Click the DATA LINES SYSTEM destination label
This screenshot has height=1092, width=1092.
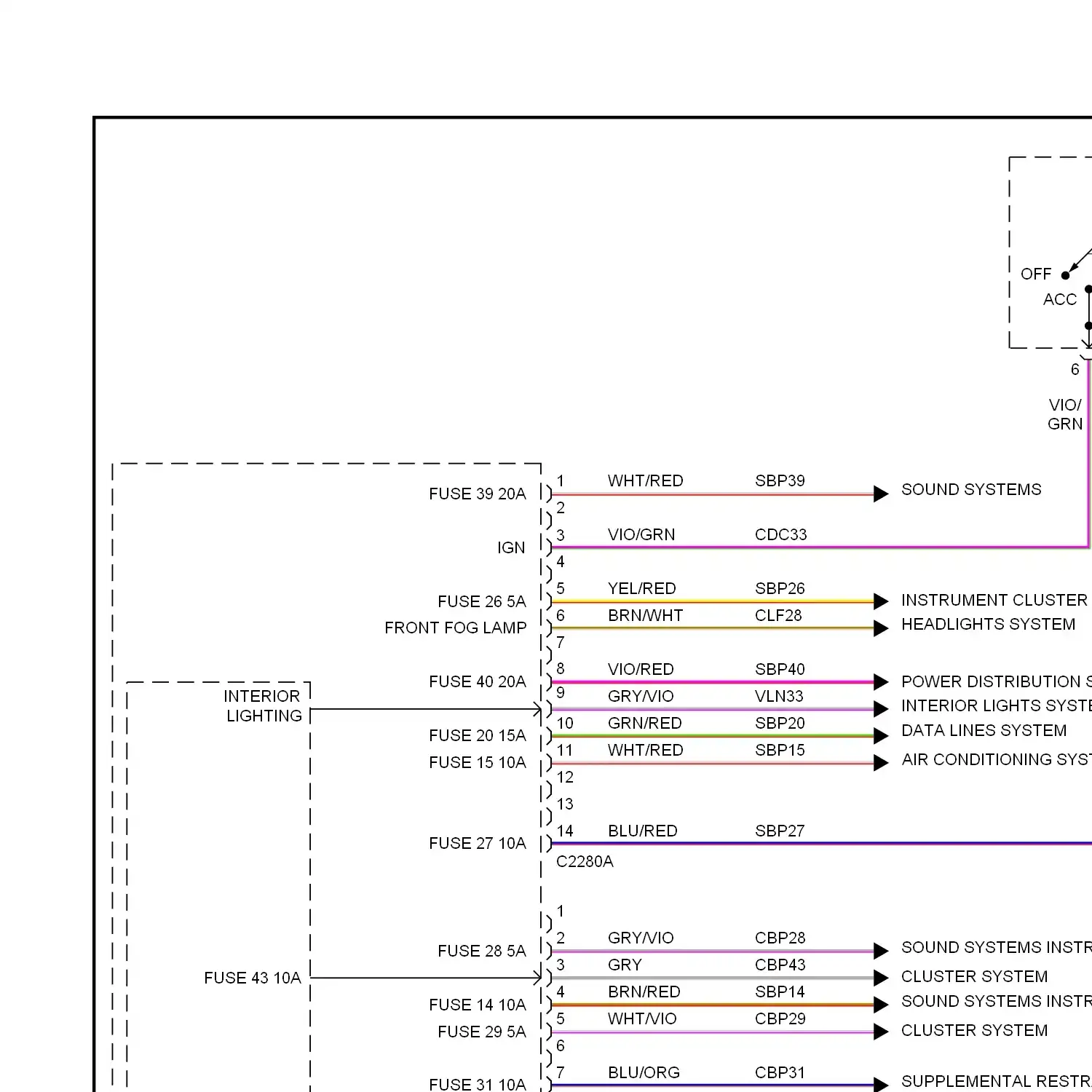[984, 730]
